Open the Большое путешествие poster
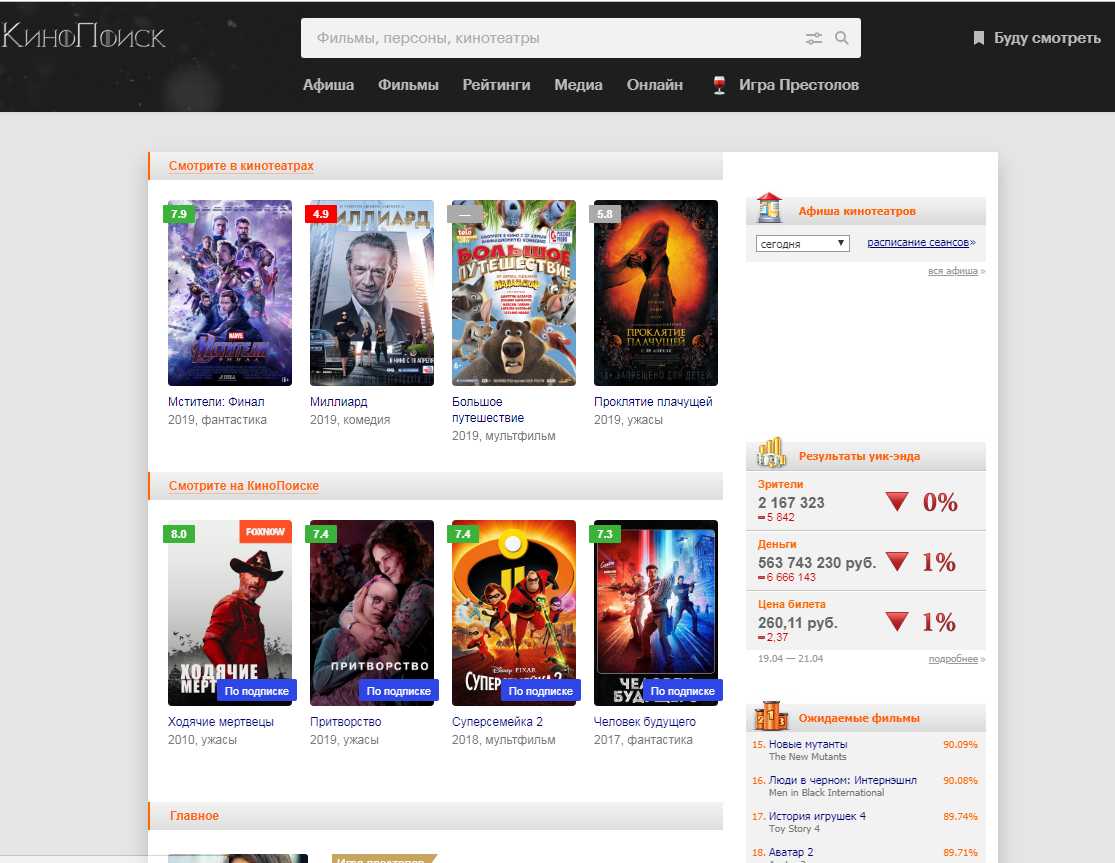Screen dimensions: 1115x863 tap(514, 293)
